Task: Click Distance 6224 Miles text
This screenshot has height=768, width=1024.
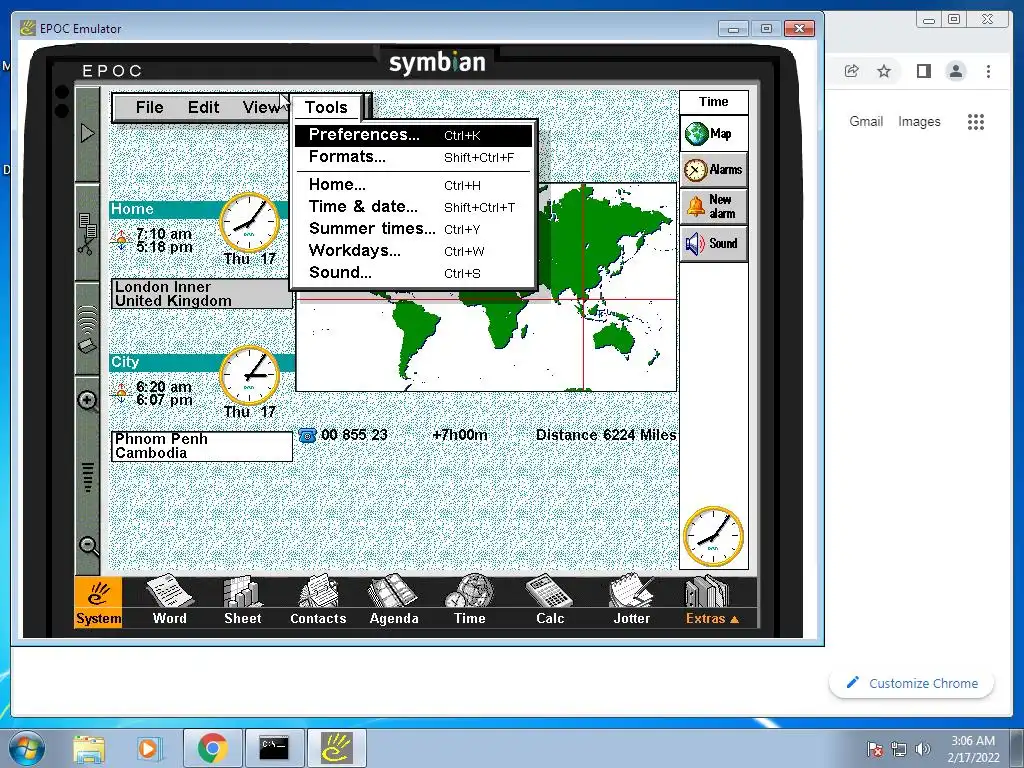Action: [x=605, y=435]
